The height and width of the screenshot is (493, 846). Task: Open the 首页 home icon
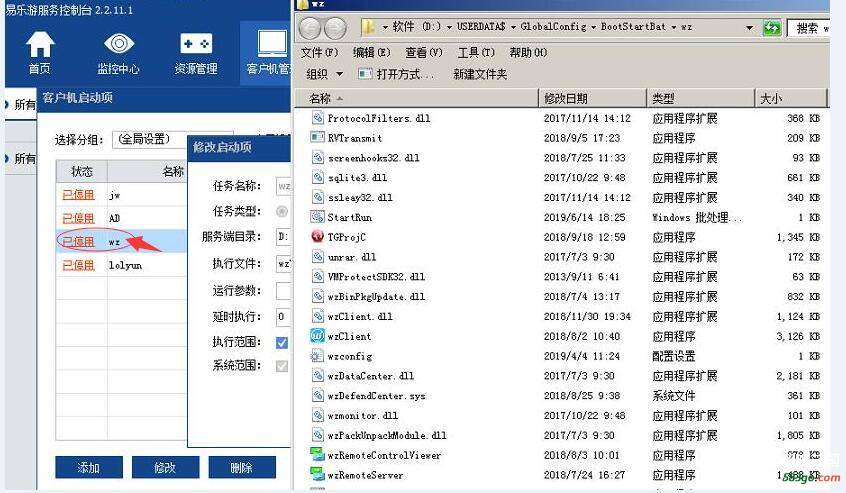40,44
